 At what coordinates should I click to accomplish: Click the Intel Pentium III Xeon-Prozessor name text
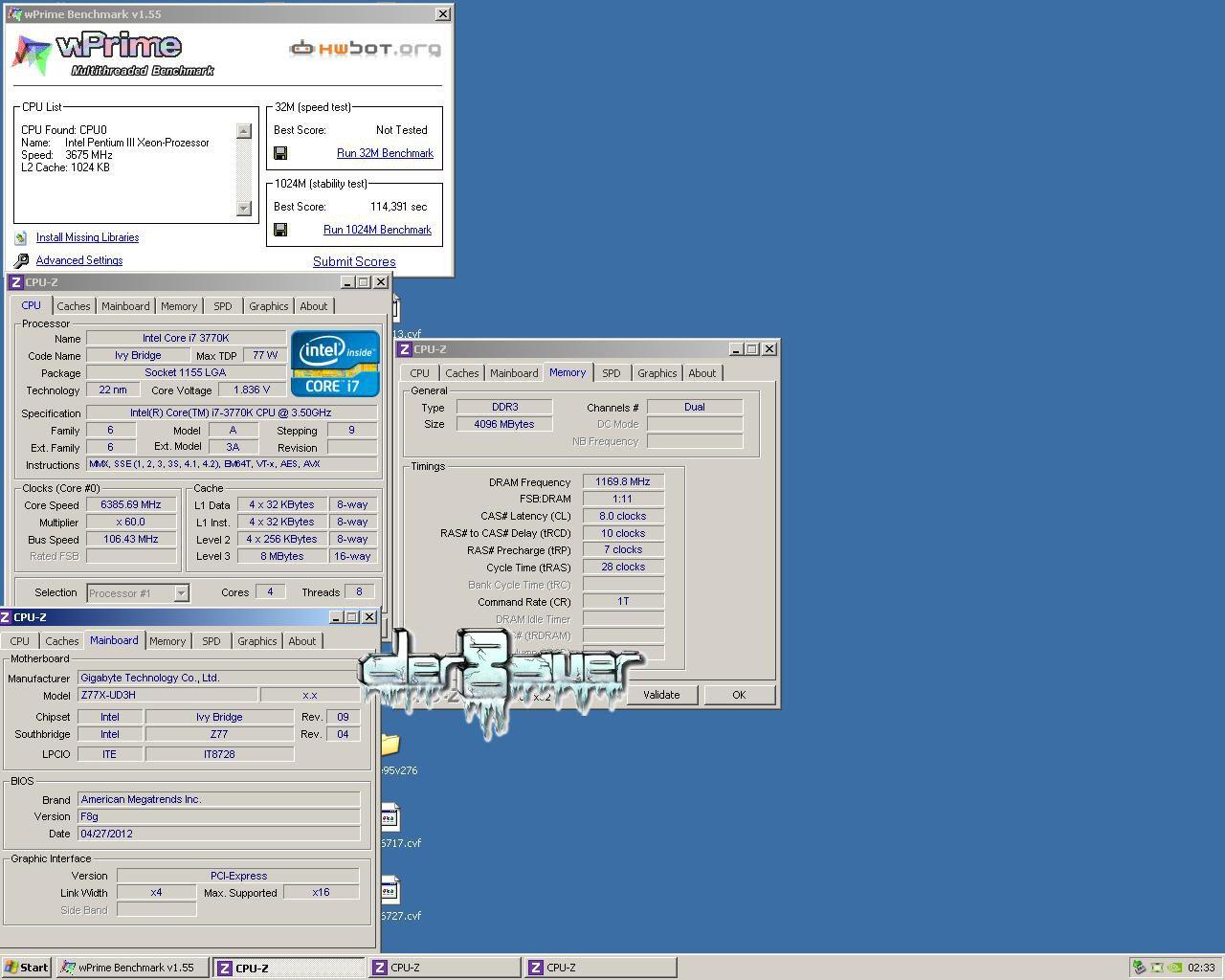pos(137,143)
